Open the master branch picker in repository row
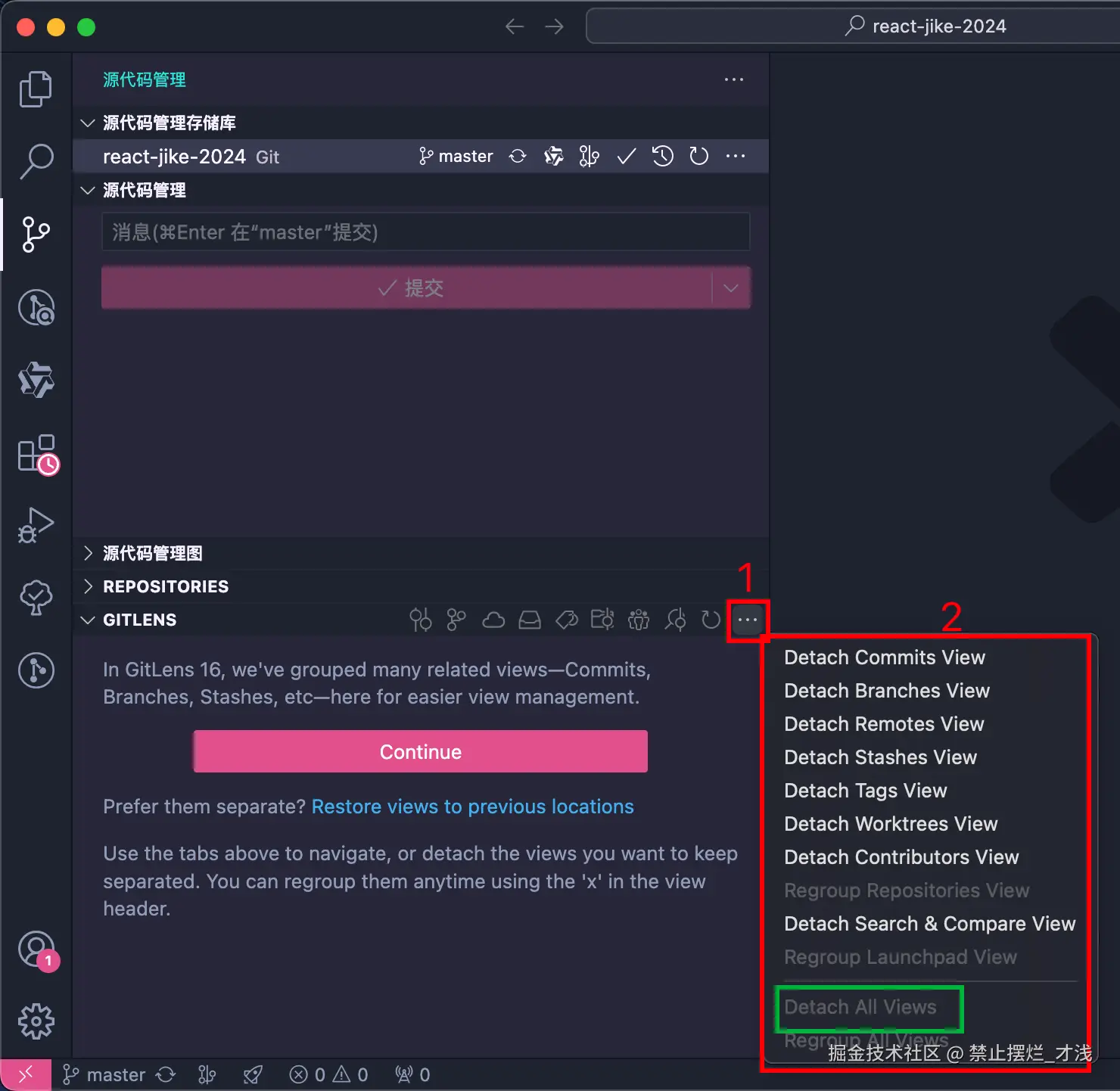This screenshot has height=1091, width=1120. tap(456, 157)
